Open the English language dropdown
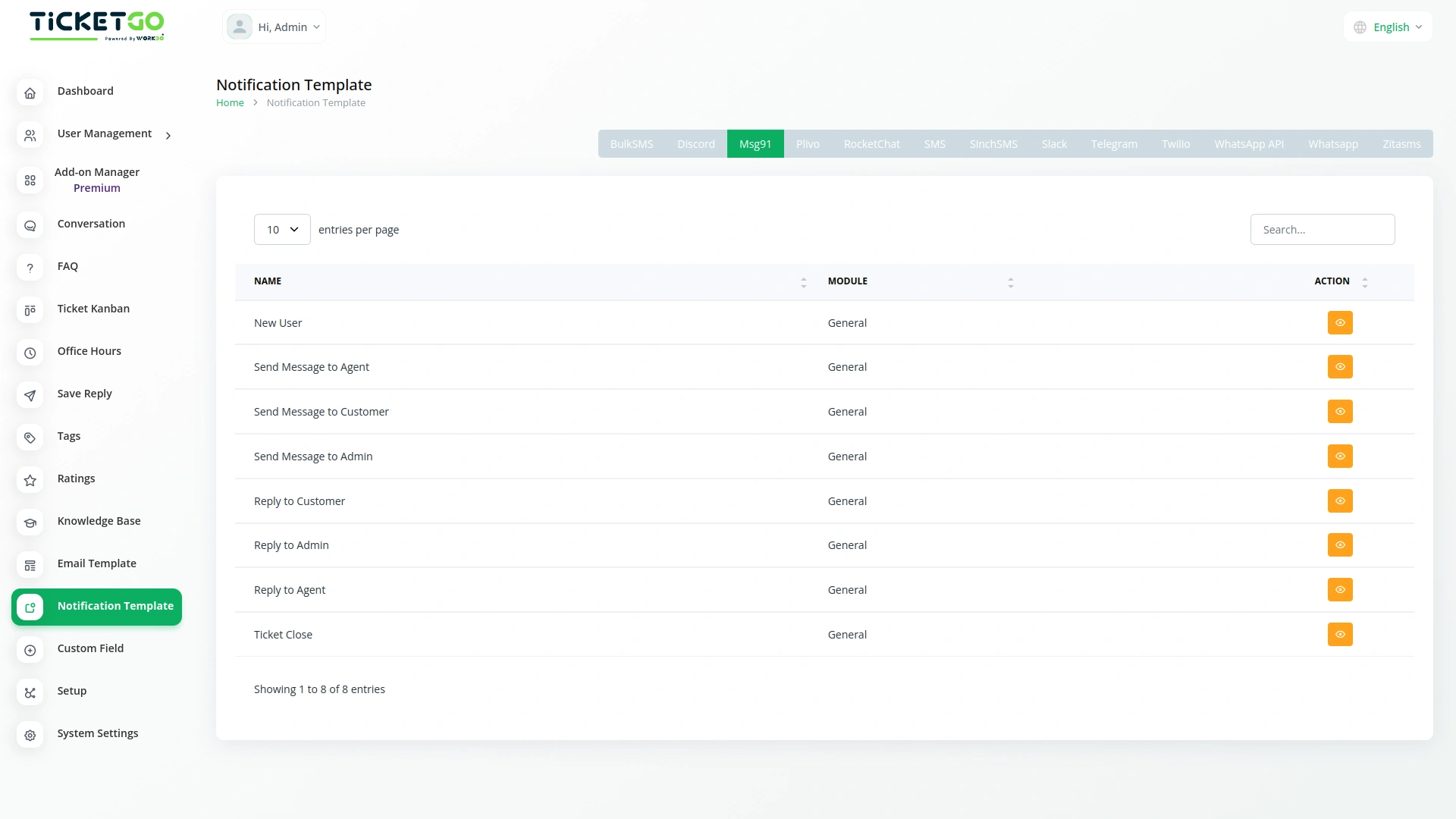 1389,27
